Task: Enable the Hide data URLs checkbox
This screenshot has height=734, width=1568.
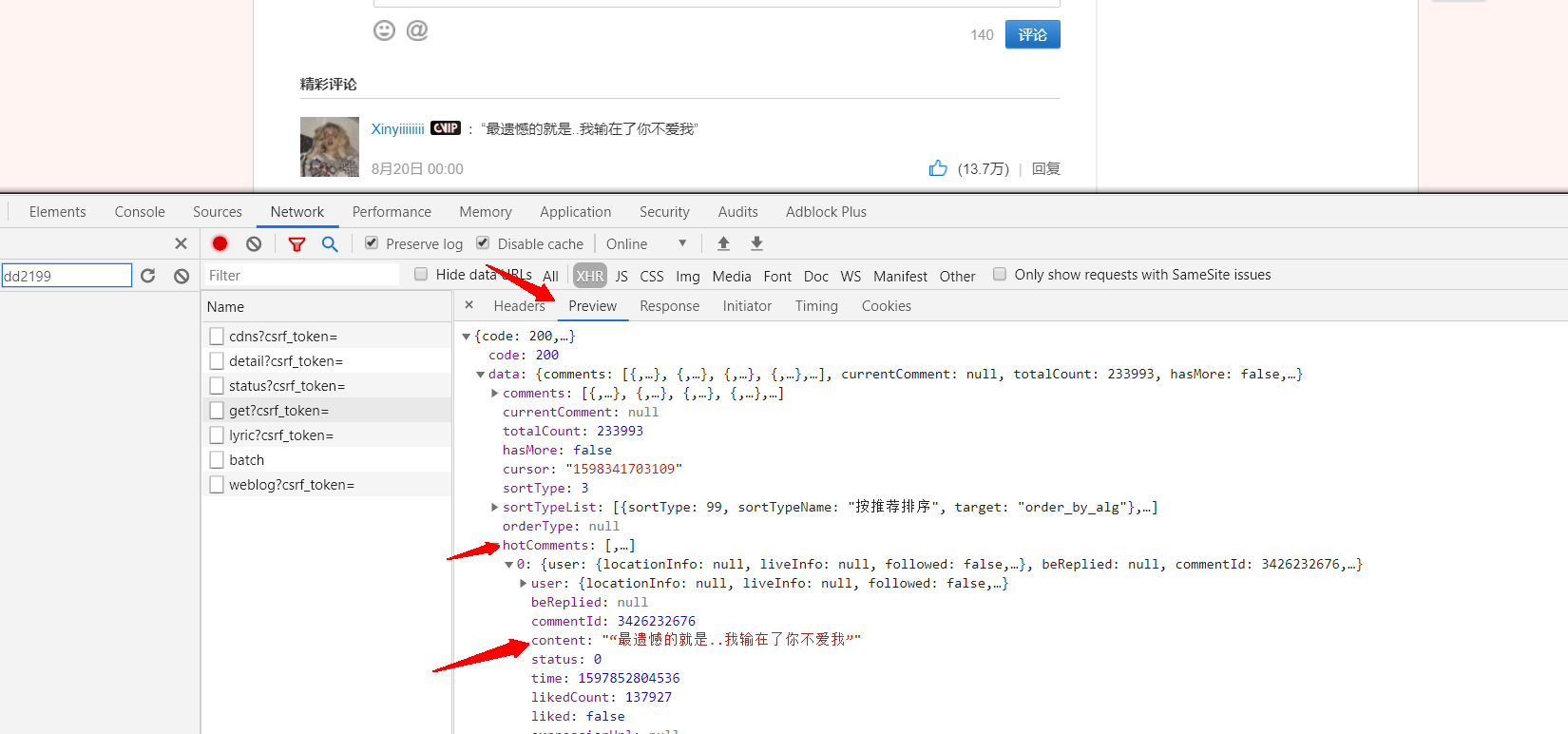Action: coord(421,274)
